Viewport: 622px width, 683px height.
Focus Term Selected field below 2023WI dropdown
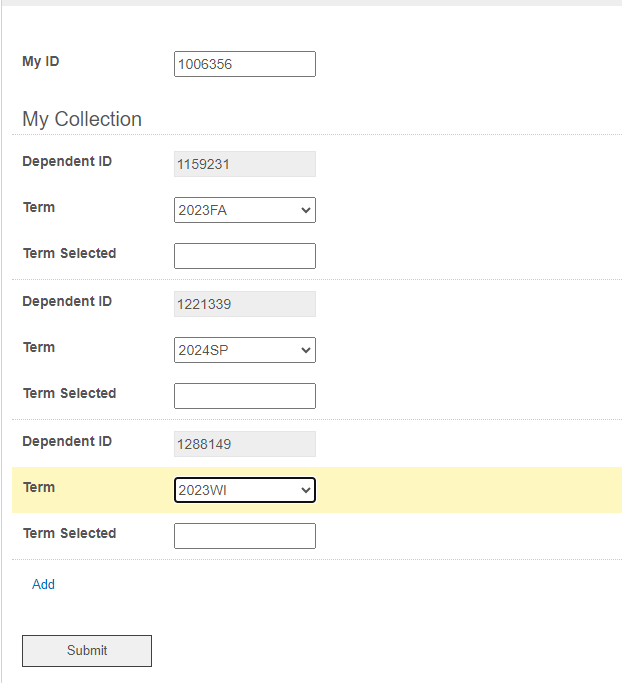coord(244,536)
